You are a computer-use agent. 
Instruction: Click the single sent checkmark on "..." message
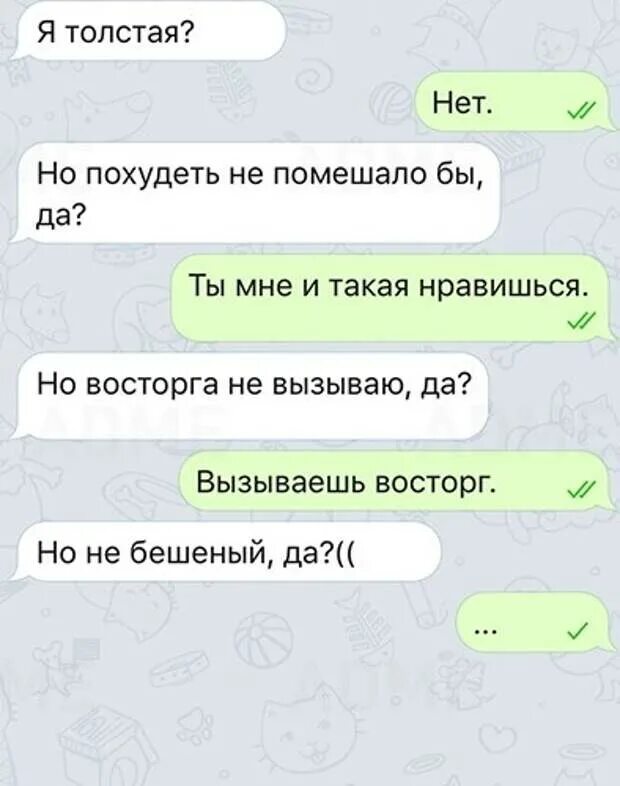579,631
